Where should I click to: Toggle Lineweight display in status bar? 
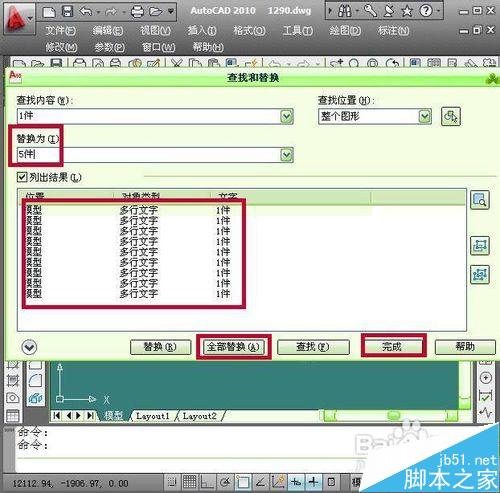314,482
